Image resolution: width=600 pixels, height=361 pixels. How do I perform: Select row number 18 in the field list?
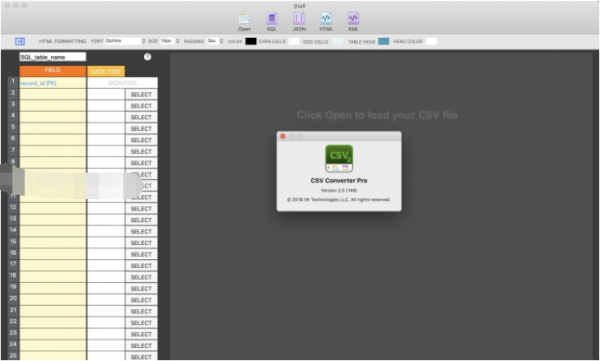click(x=13, y=276)
